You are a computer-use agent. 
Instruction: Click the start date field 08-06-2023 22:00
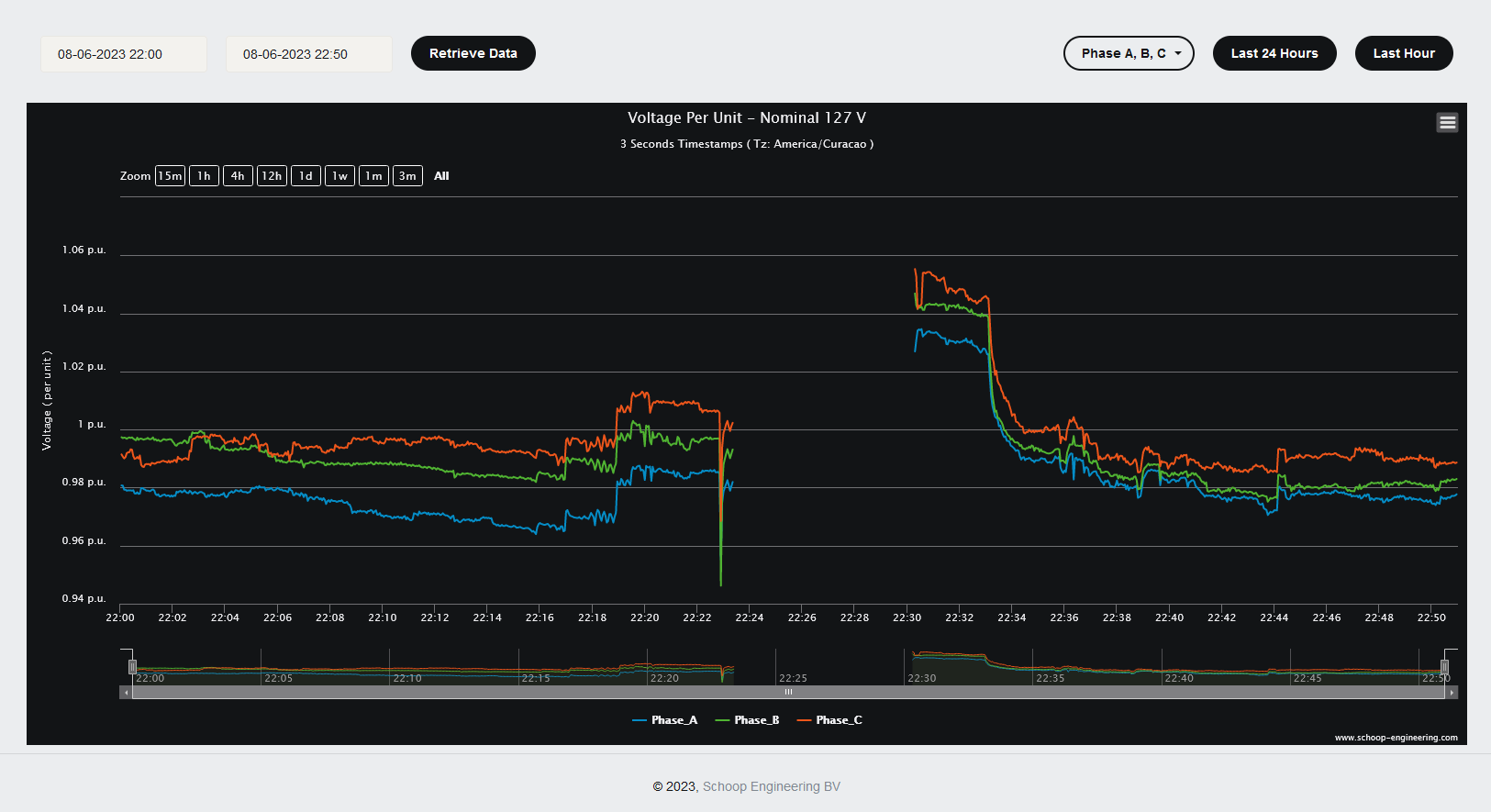pyautogui.click(x=123, y=54)
